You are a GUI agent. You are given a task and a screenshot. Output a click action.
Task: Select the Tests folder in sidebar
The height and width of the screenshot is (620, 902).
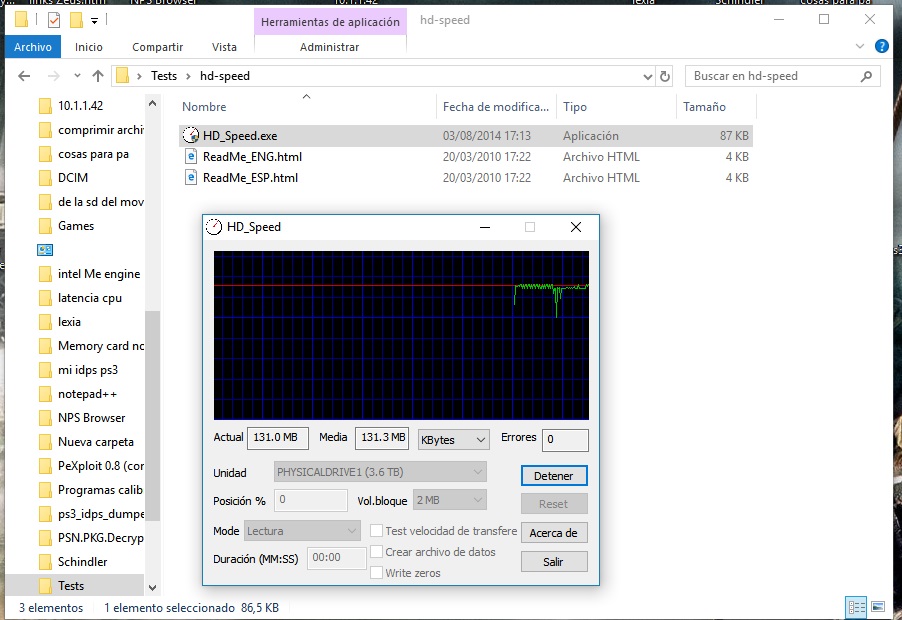point(71,586)
